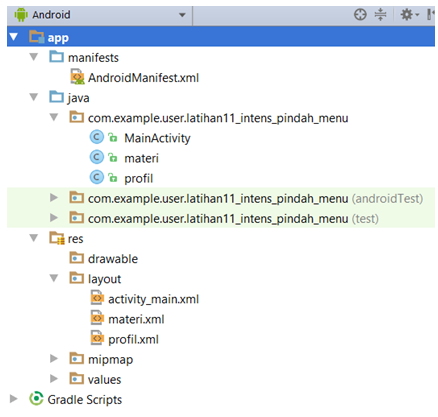438x417 pixels.
Task: Expand the (test) package
Action: click(54, 218)
